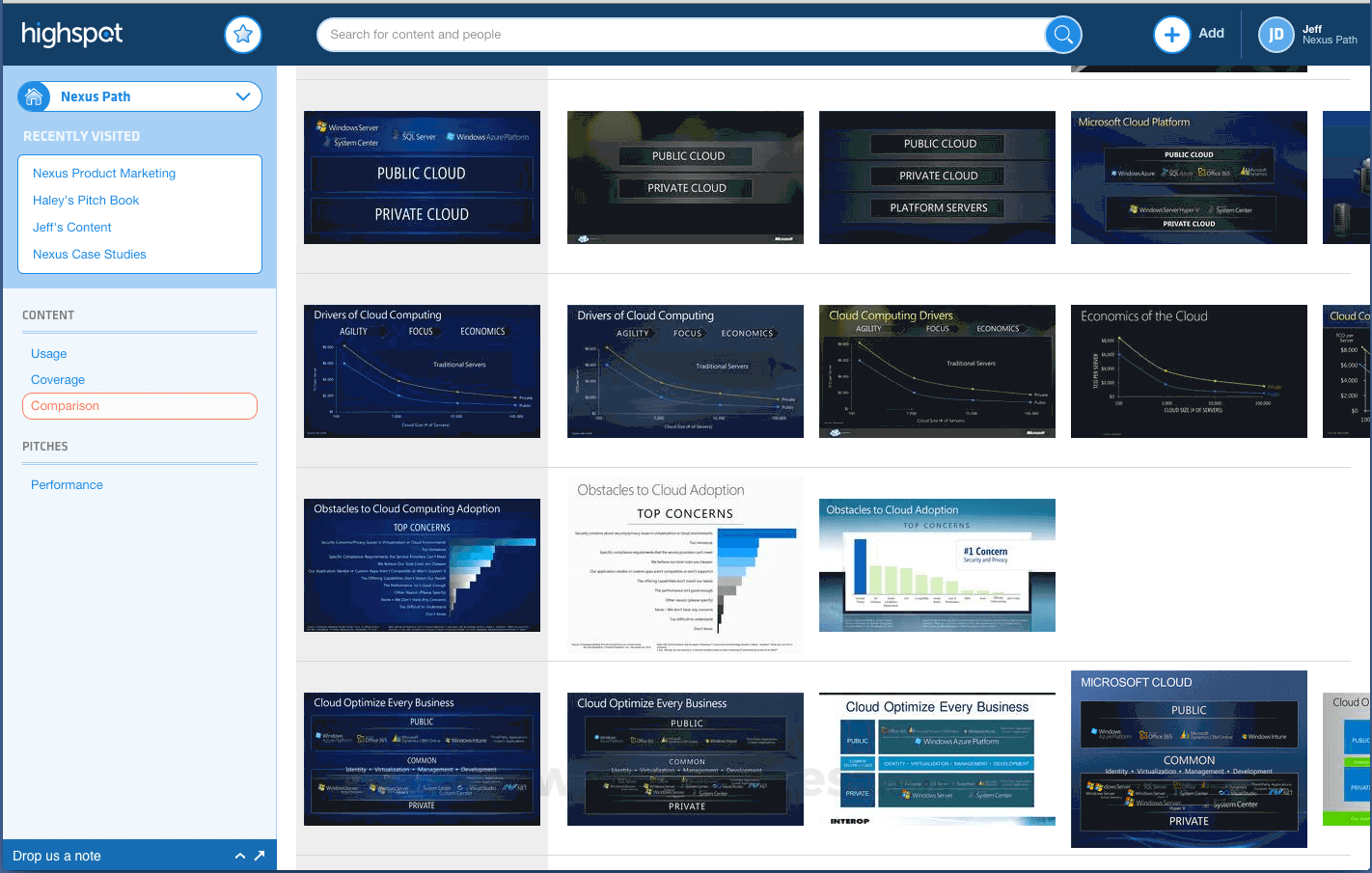Screen dimensions: 1372x873
Task: Open the Coverage content view
Action: (x=57, y=379)
